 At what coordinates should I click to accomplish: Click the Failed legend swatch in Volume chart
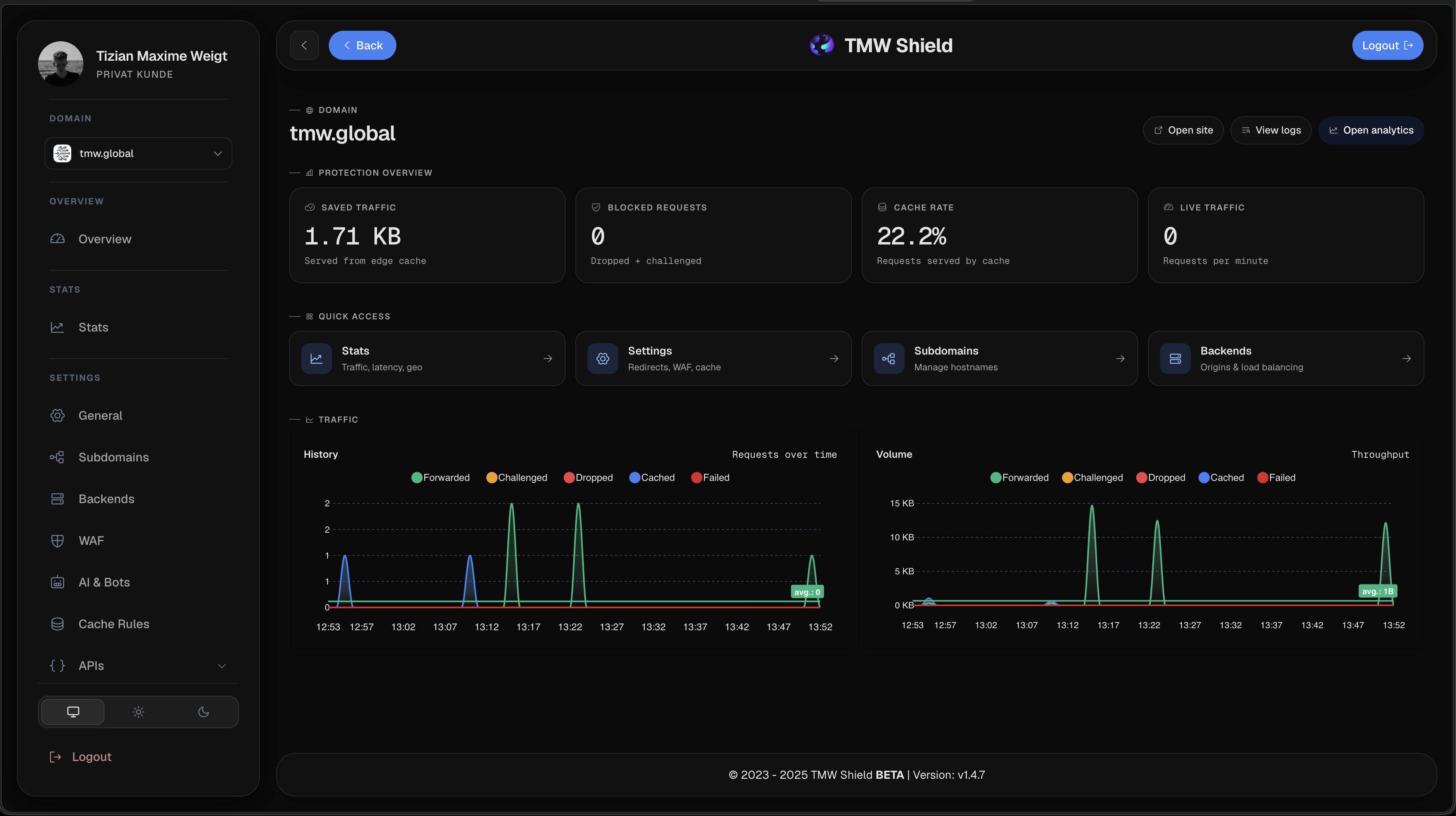1263,478
